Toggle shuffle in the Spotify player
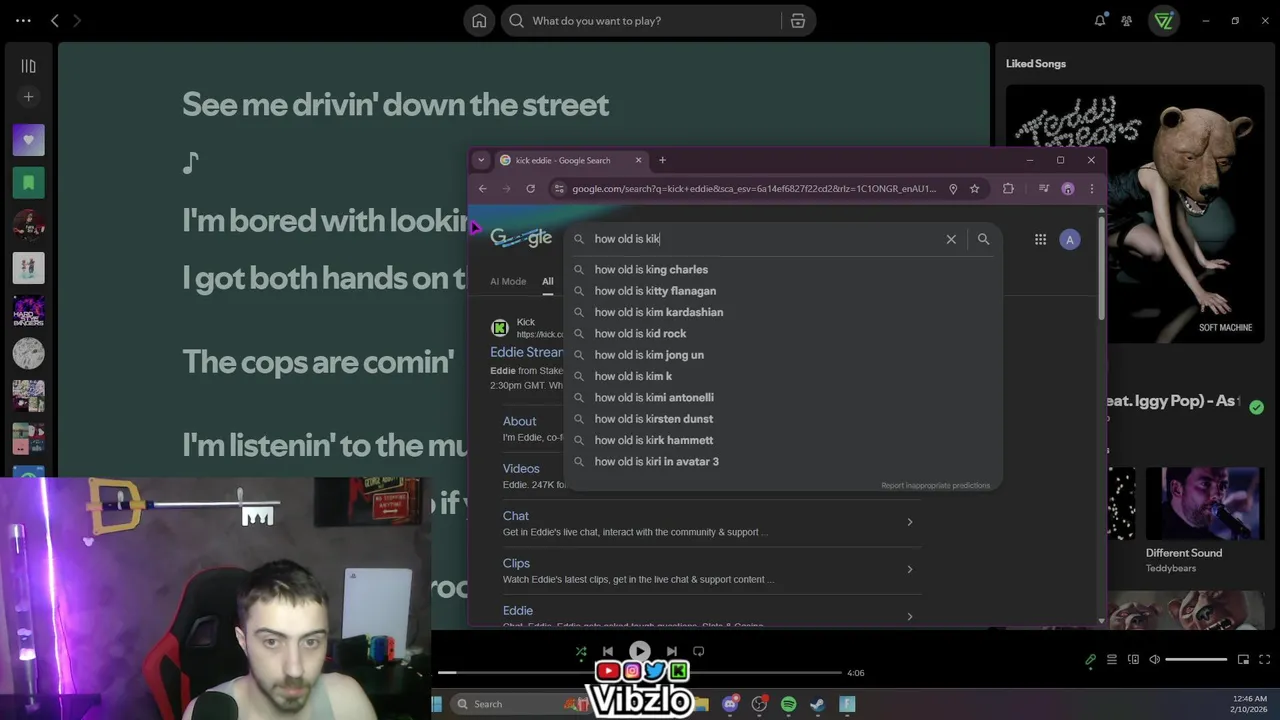Screen dimensions: 1280x720 pyautogui.click(x=581, y=651)
